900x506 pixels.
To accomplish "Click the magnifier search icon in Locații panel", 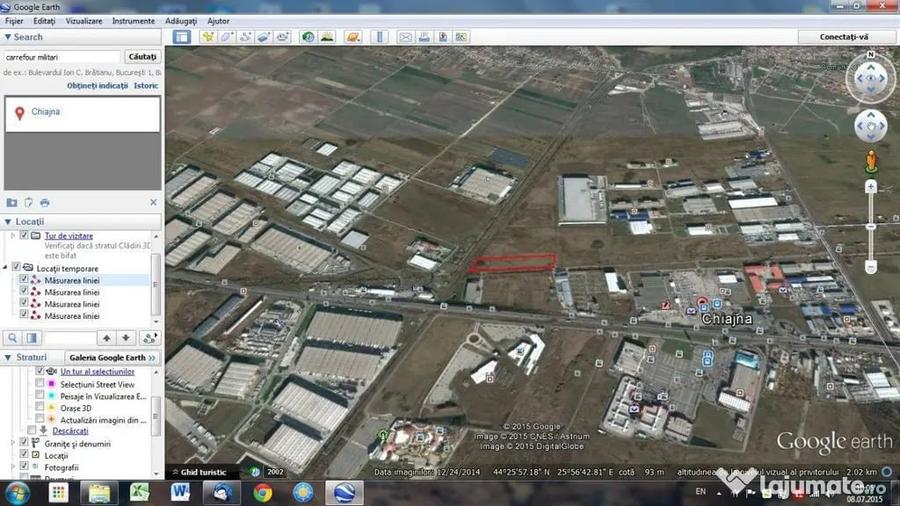I will (x=13, y=338).
